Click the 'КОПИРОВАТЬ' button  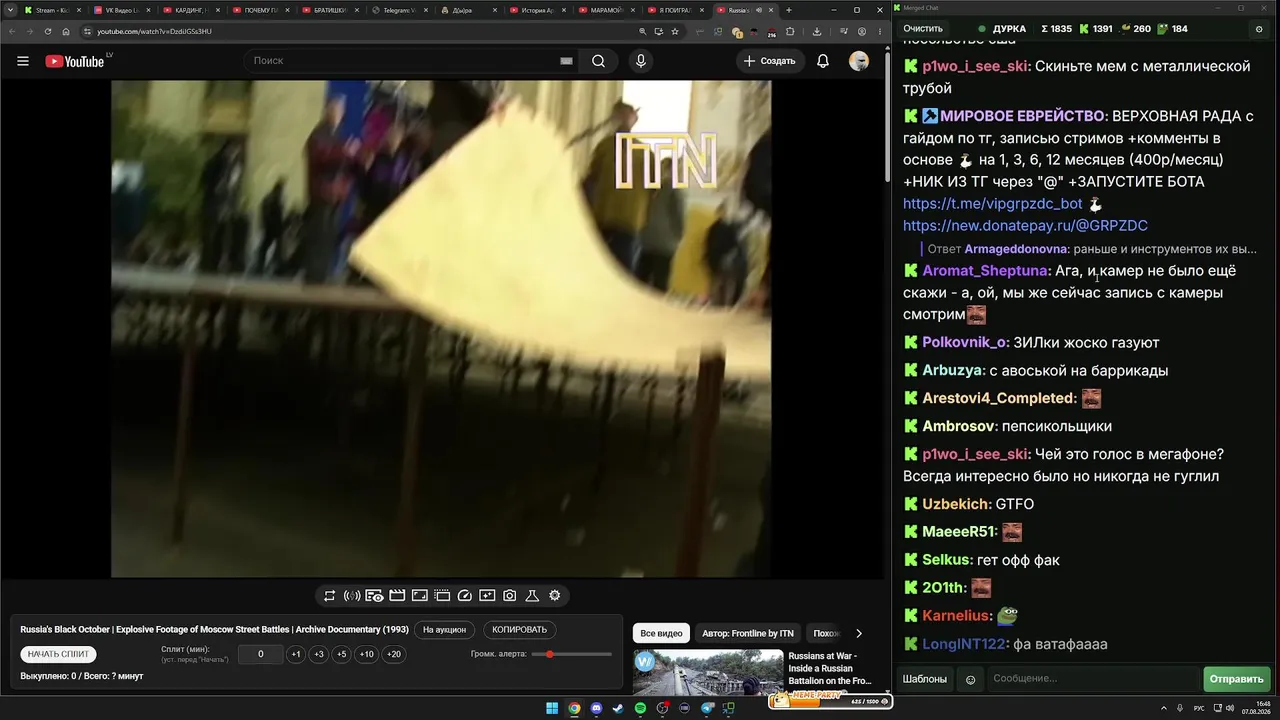(x=520, y=630)
